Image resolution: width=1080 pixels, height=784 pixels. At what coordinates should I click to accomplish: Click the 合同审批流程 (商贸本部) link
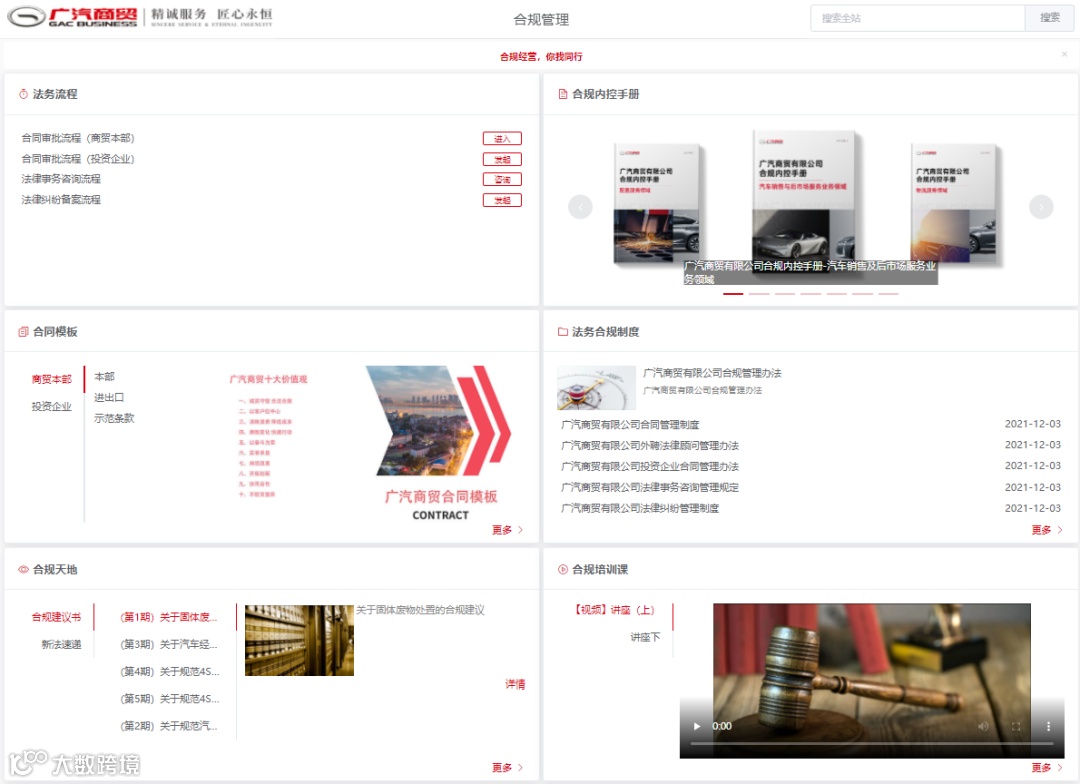pos(78,138)
